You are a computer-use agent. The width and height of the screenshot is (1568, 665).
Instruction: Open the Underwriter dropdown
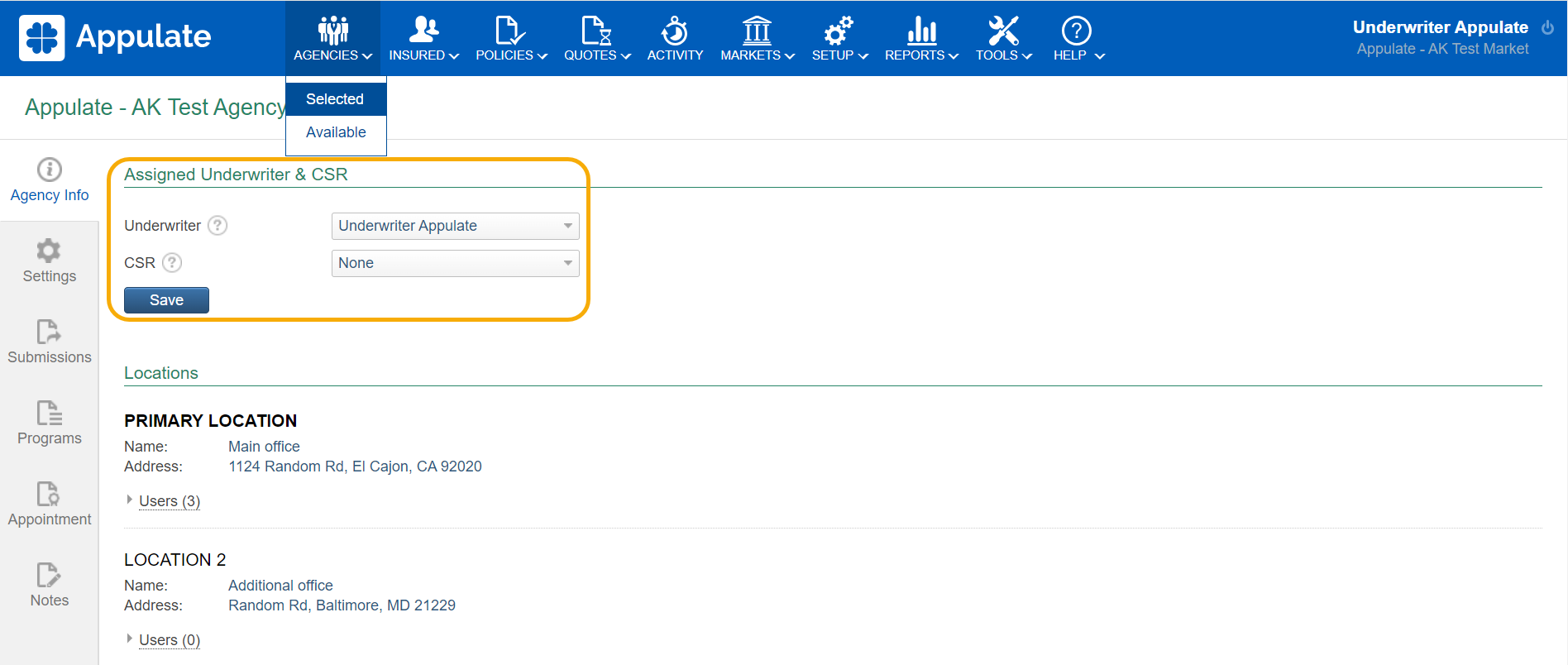pos(455,226)
